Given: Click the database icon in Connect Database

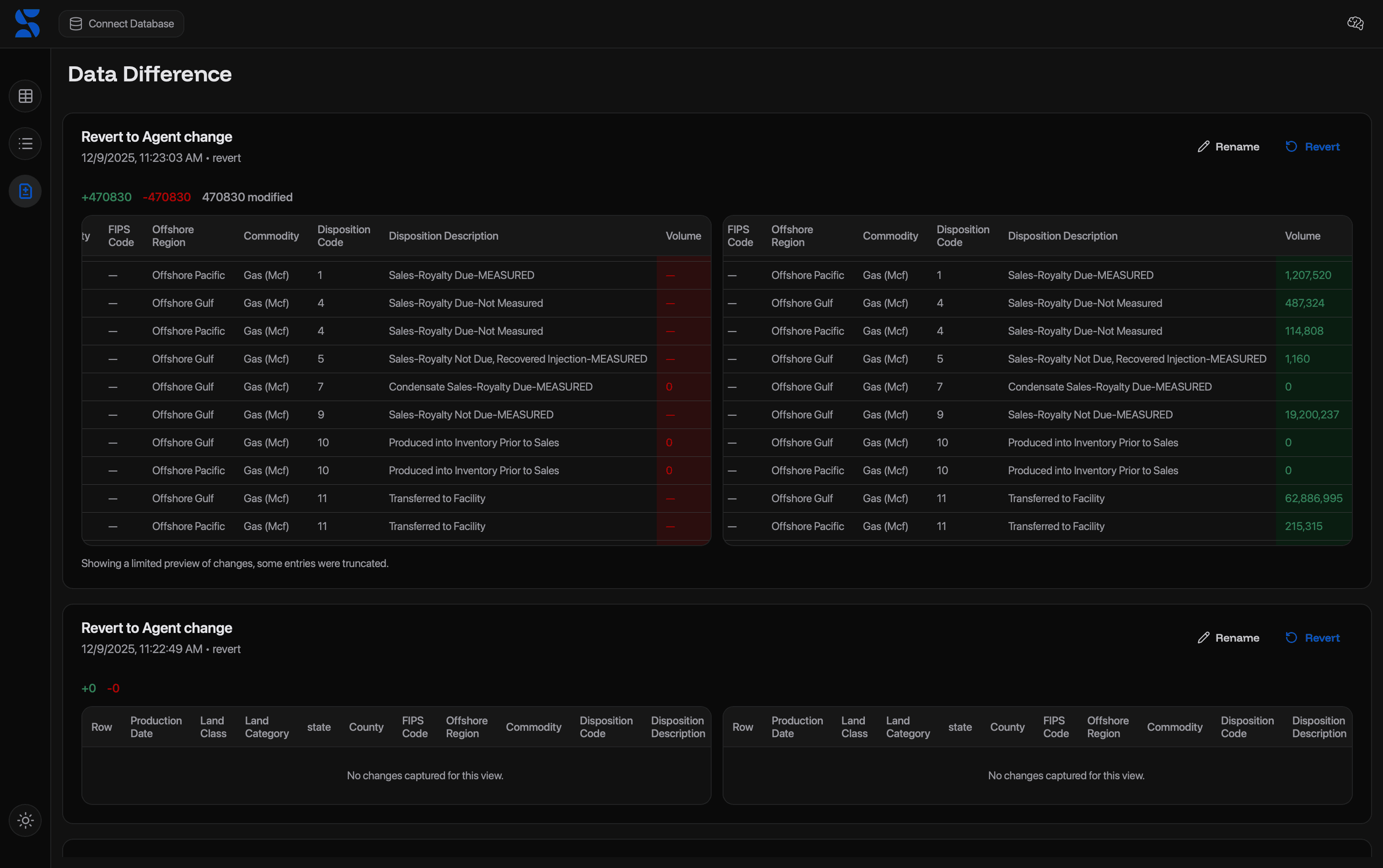Looking at the screenshot, I should coord(76,23).
